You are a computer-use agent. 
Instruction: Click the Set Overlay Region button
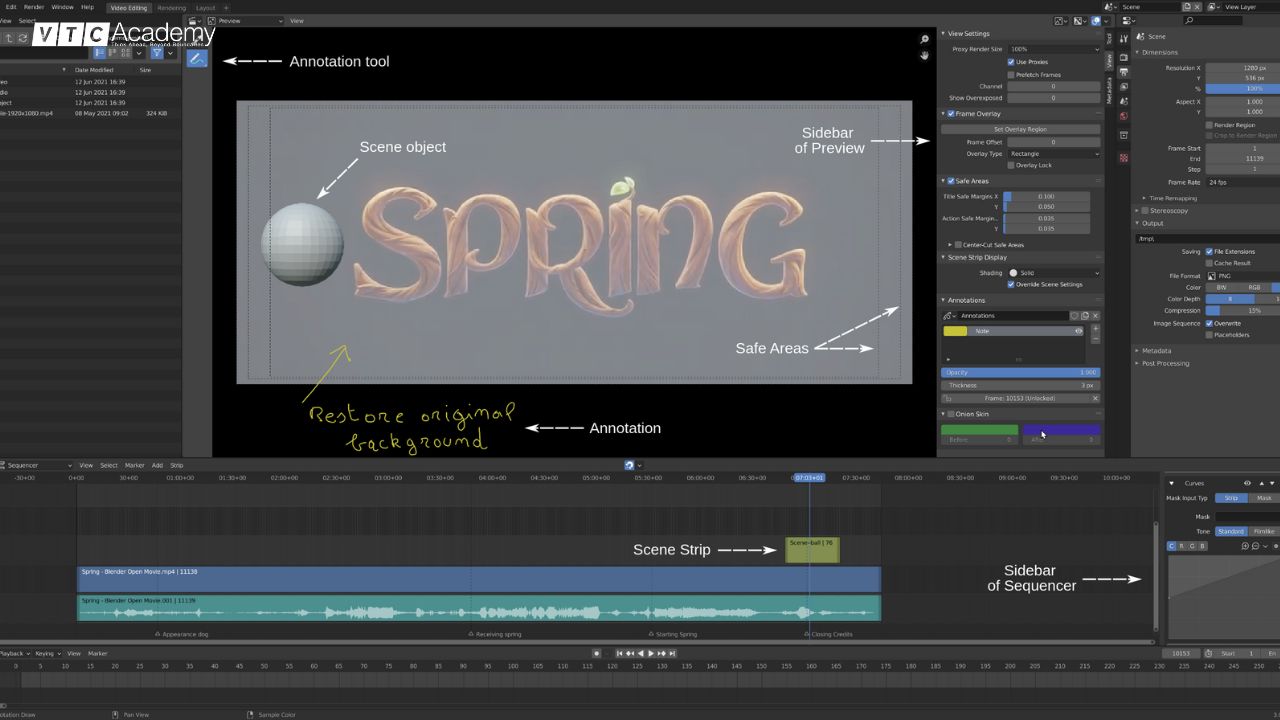(1020, 129)
